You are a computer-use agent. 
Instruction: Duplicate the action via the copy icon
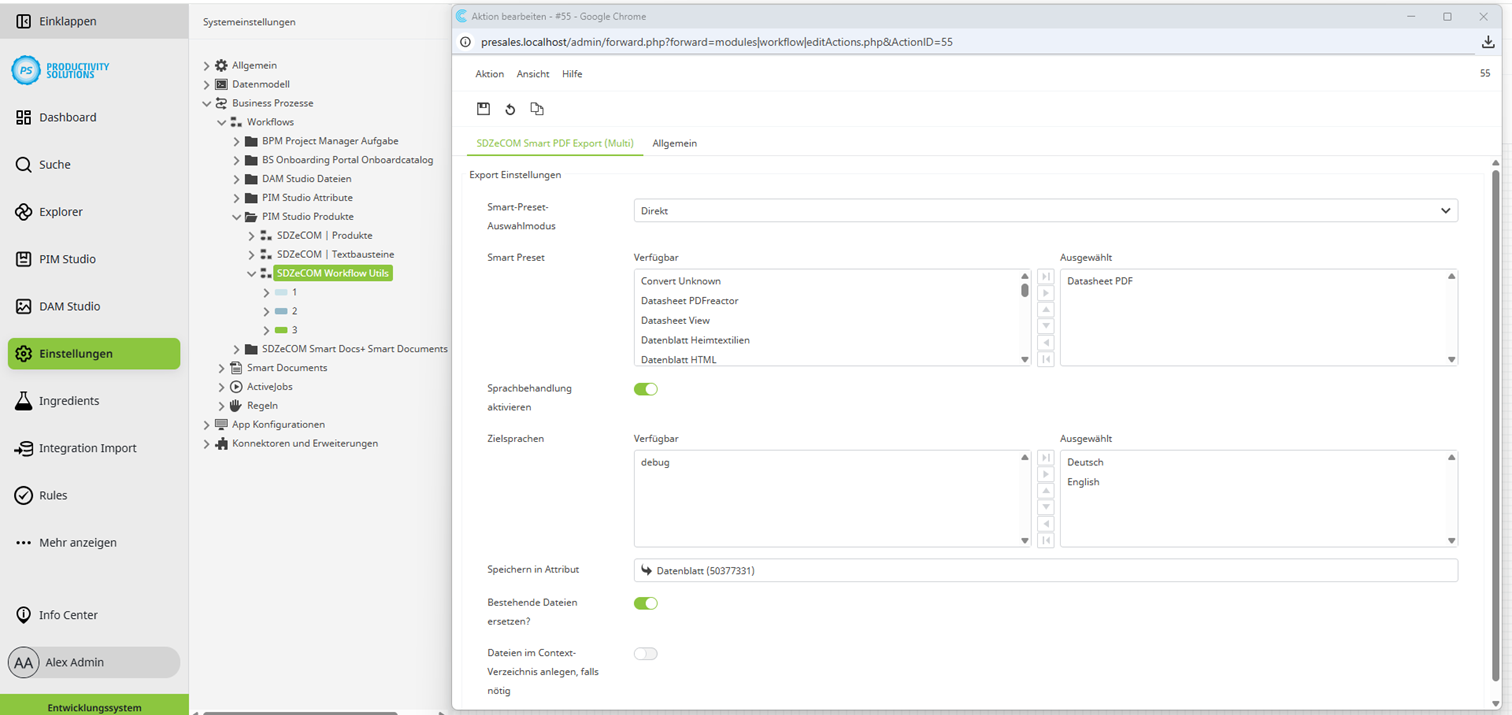pyautogui.click(x=537, y=108)
